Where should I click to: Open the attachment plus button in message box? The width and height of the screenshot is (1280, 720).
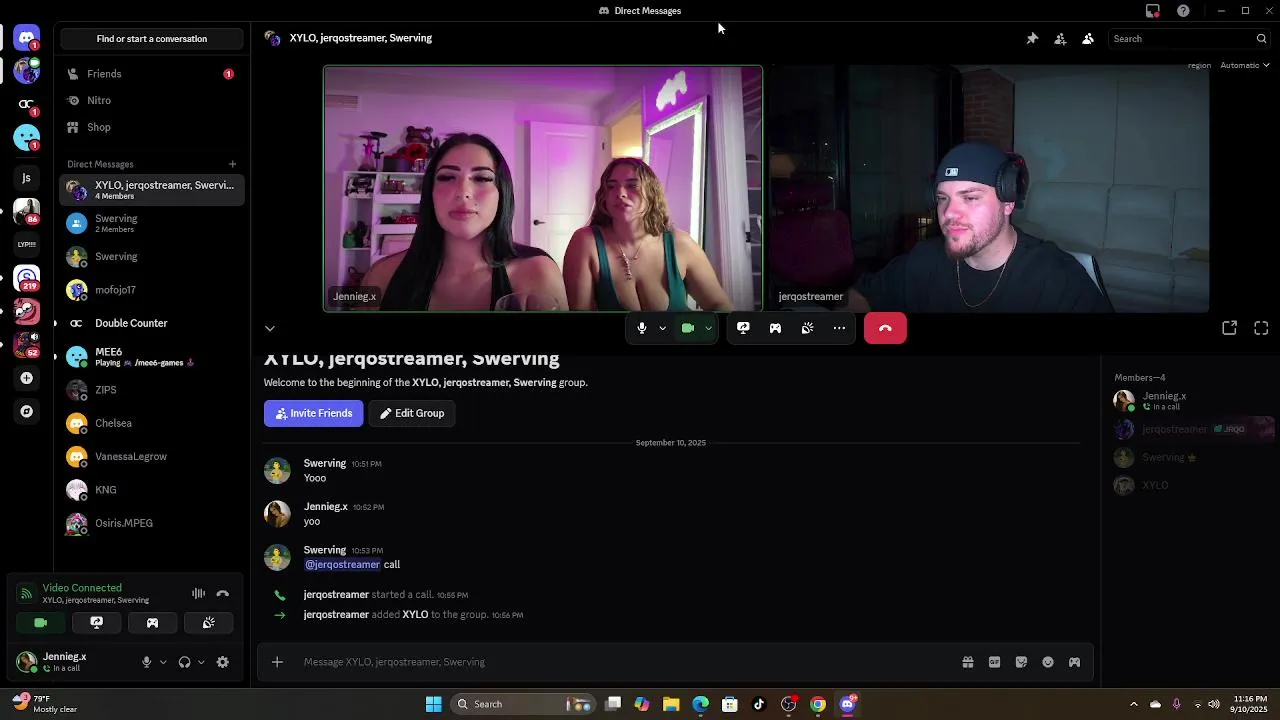(277, 662)
